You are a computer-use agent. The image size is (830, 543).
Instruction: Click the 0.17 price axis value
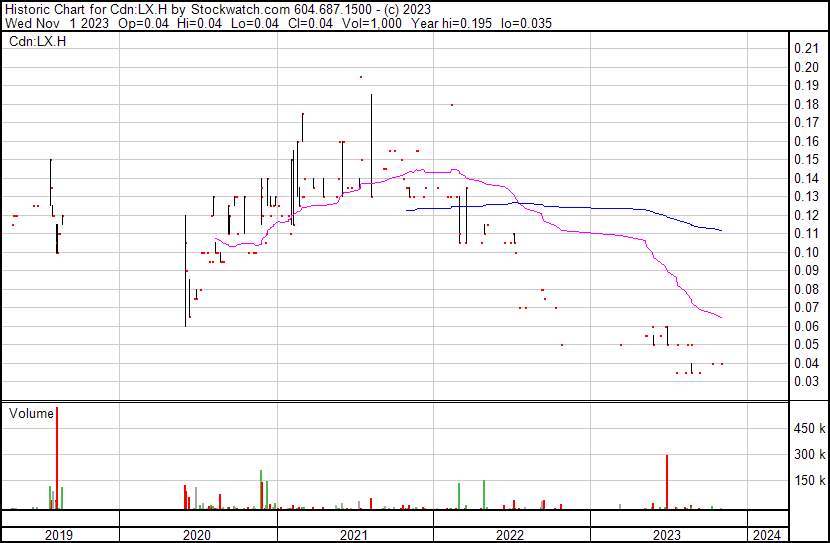pyautogui.click(x=807, y=122)
